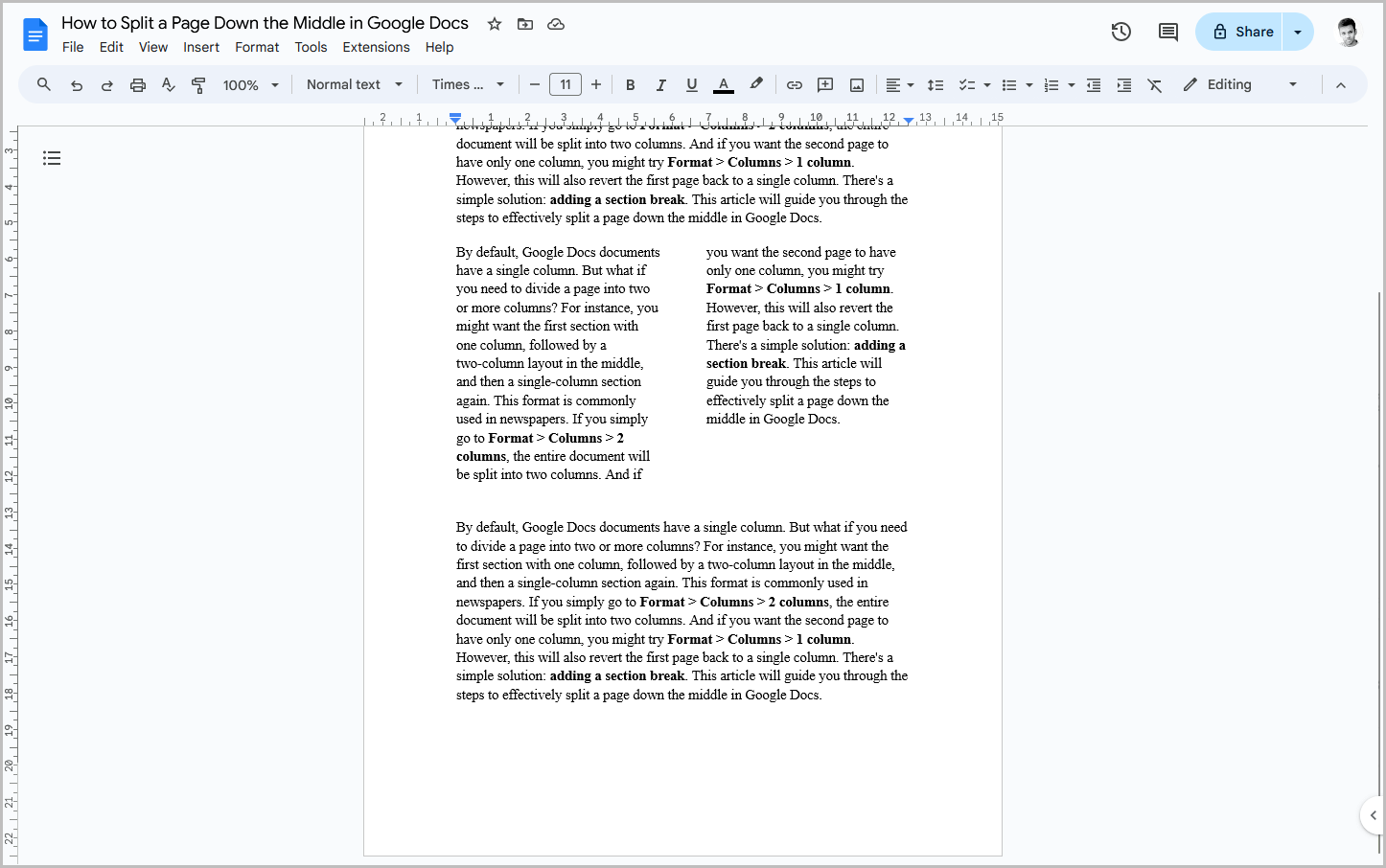The width and height of the screenshot is (1386, 868).
Task: Add a comment from toolbar
Action: 825,85
